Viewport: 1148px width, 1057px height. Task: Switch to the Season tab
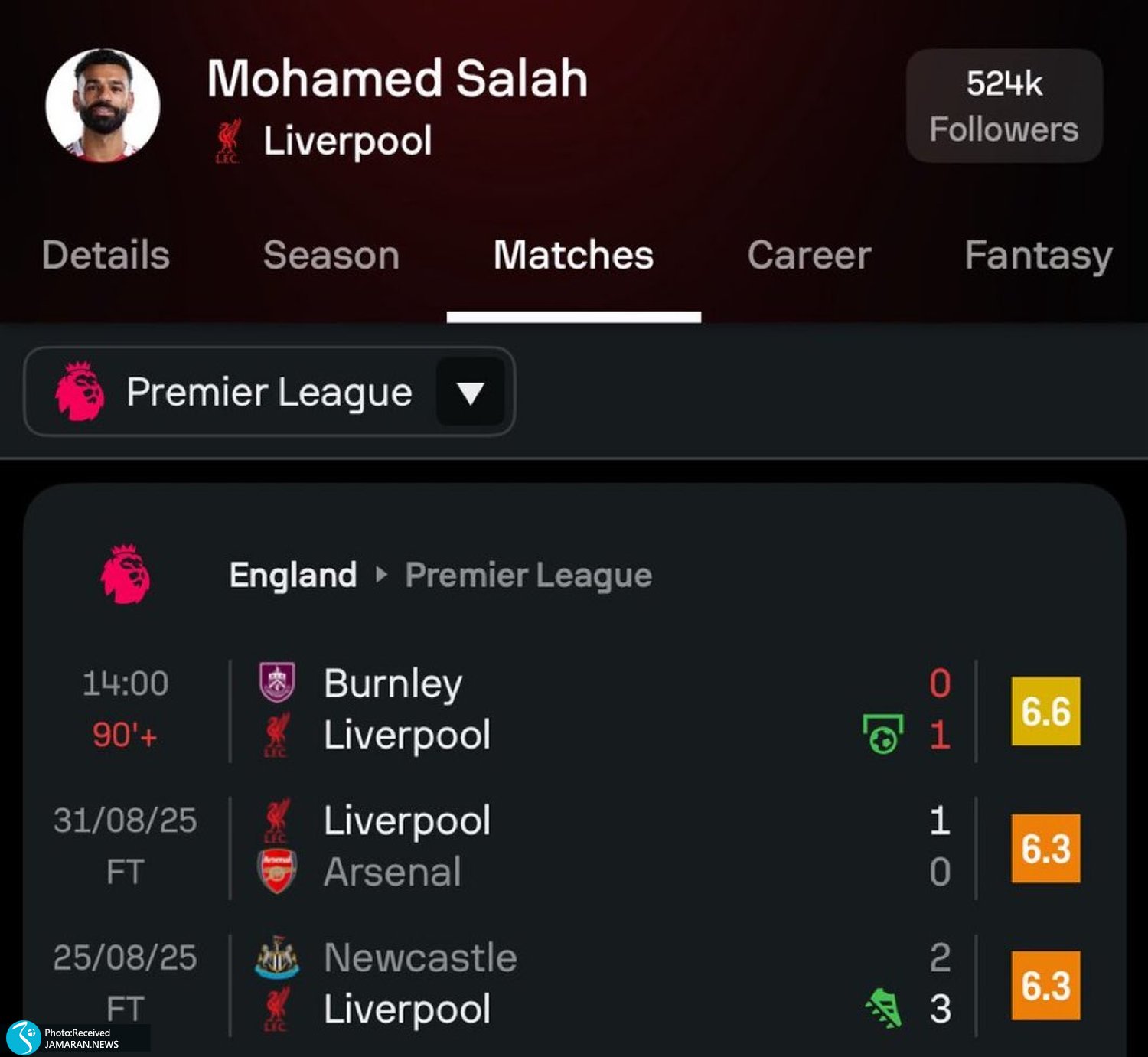pos(331,255)
